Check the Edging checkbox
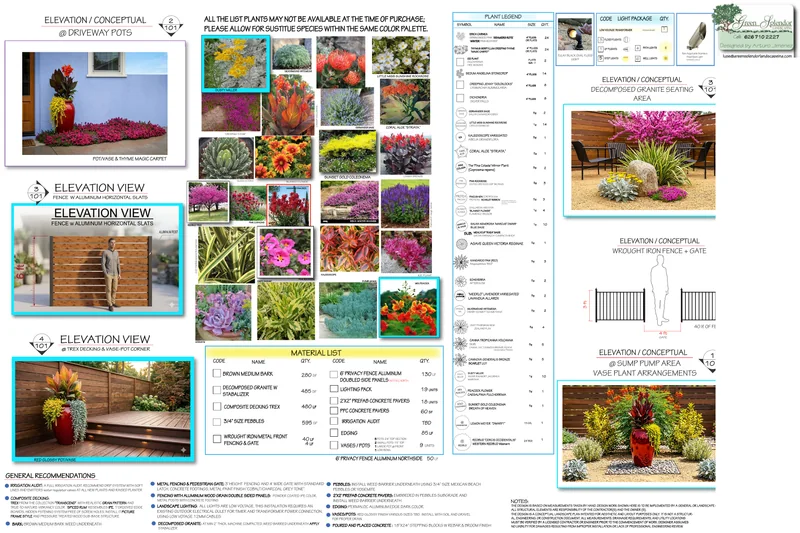This screenshot has height=533, width=800. [334, 433]
